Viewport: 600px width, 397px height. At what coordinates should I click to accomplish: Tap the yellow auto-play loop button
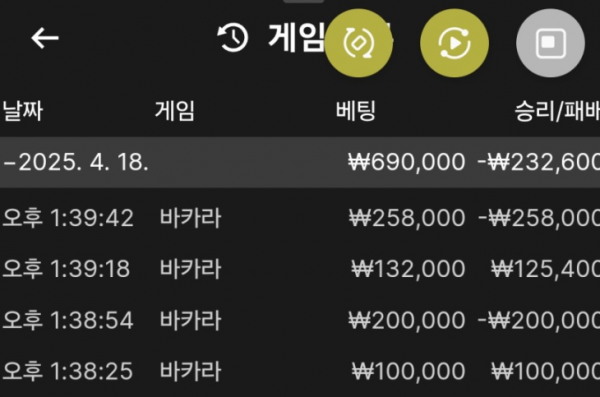454,43
